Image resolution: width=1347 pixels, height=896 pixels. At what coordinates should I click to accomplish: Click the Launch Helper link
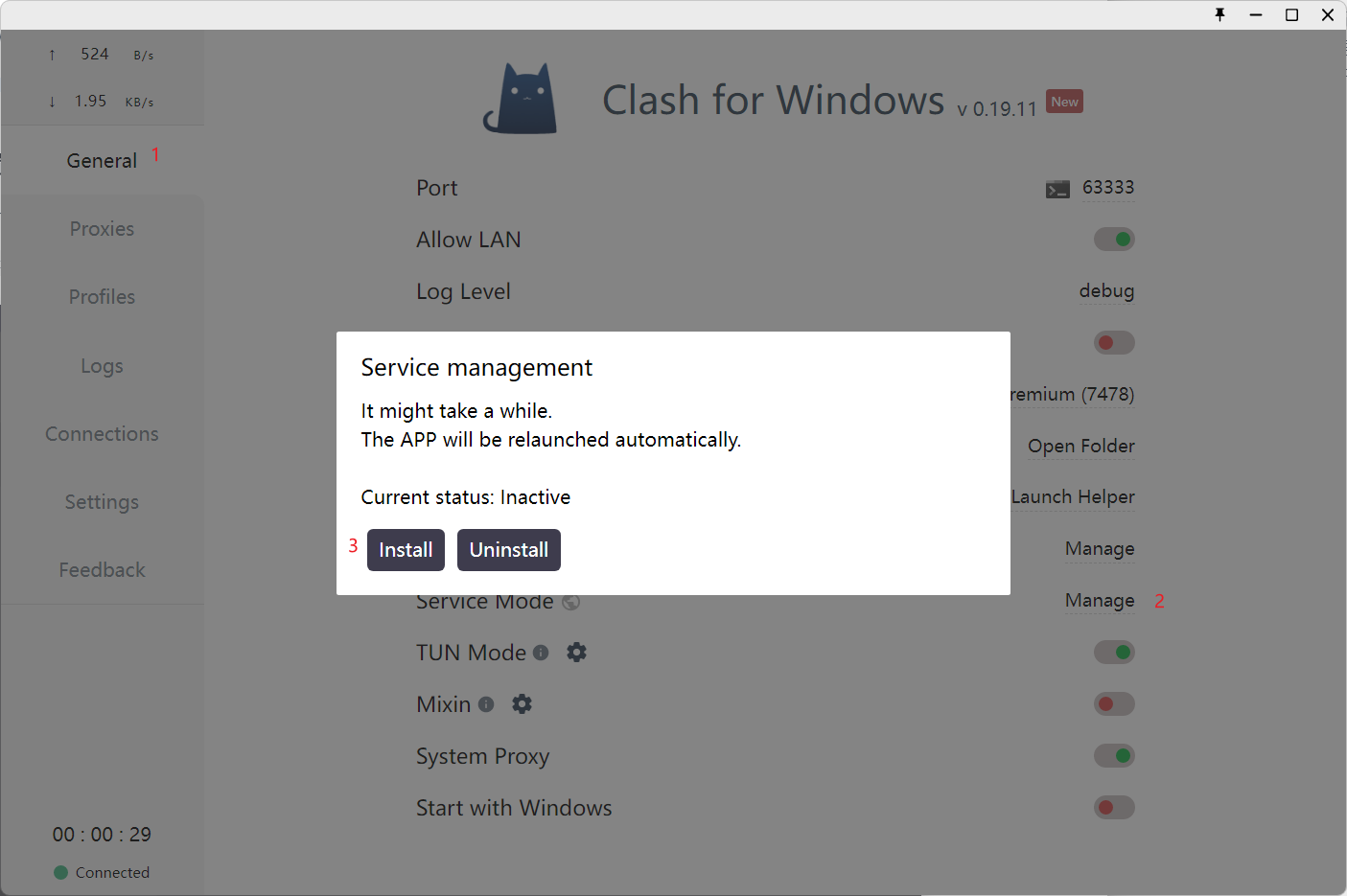pos(1073,497)
